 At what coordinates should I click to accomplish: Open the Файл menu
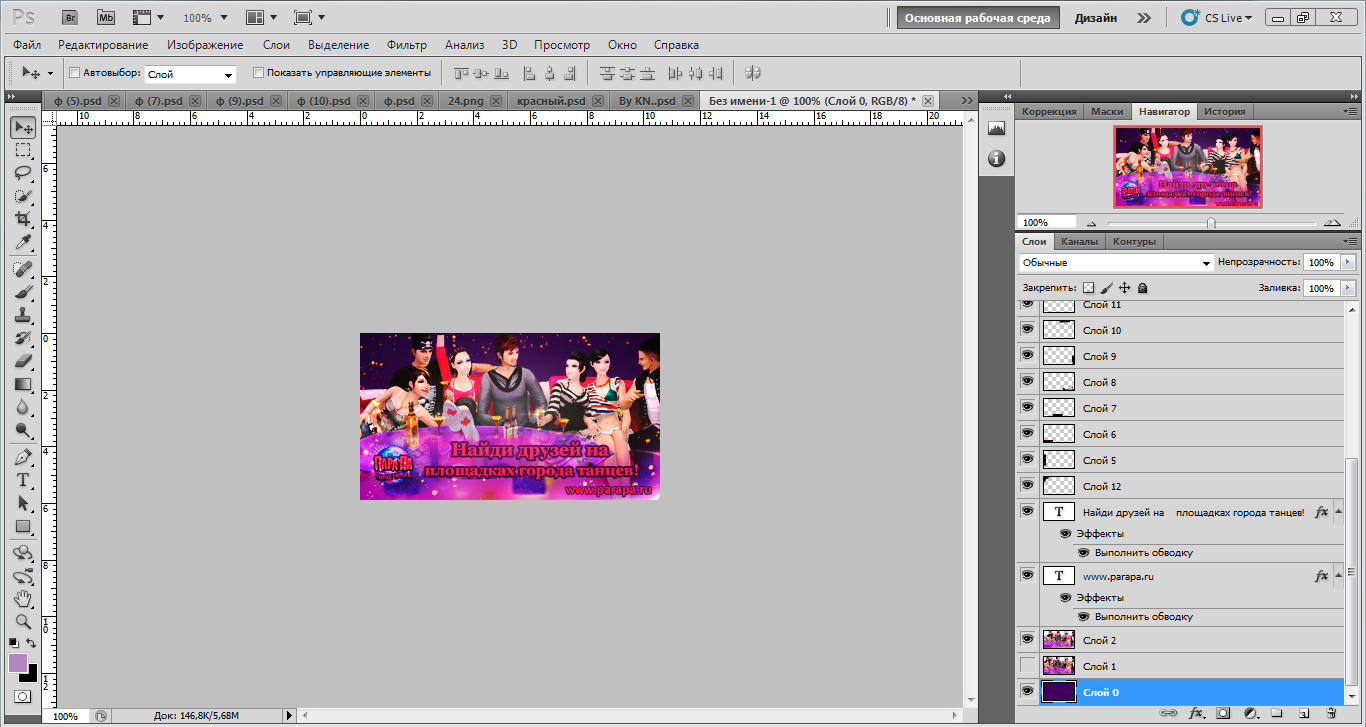coord(28,45)
